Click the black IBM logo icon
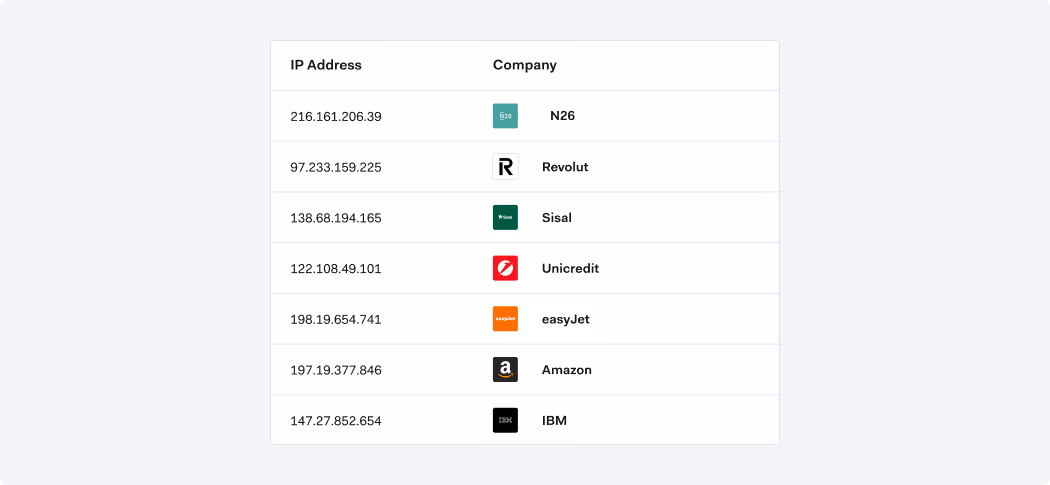This screenshot has height=485, width=1050. [505, 421]
